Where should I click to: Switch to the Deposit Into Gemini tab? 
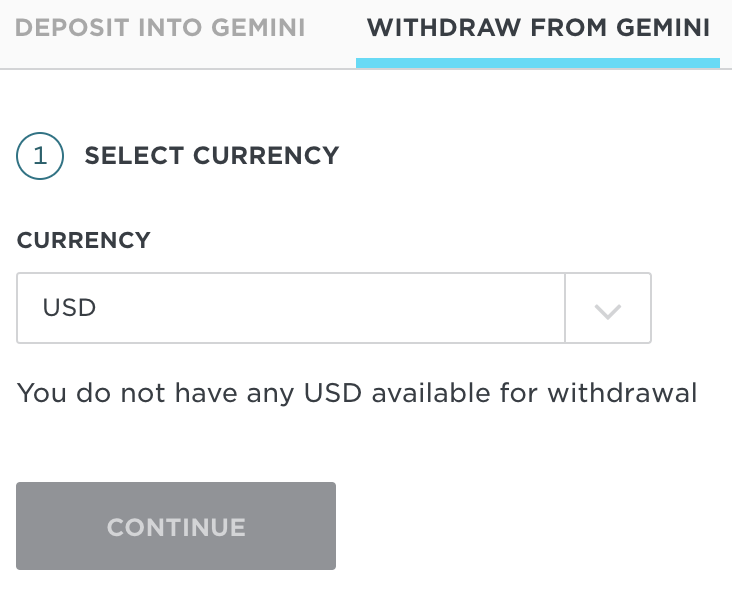(161, 28)
